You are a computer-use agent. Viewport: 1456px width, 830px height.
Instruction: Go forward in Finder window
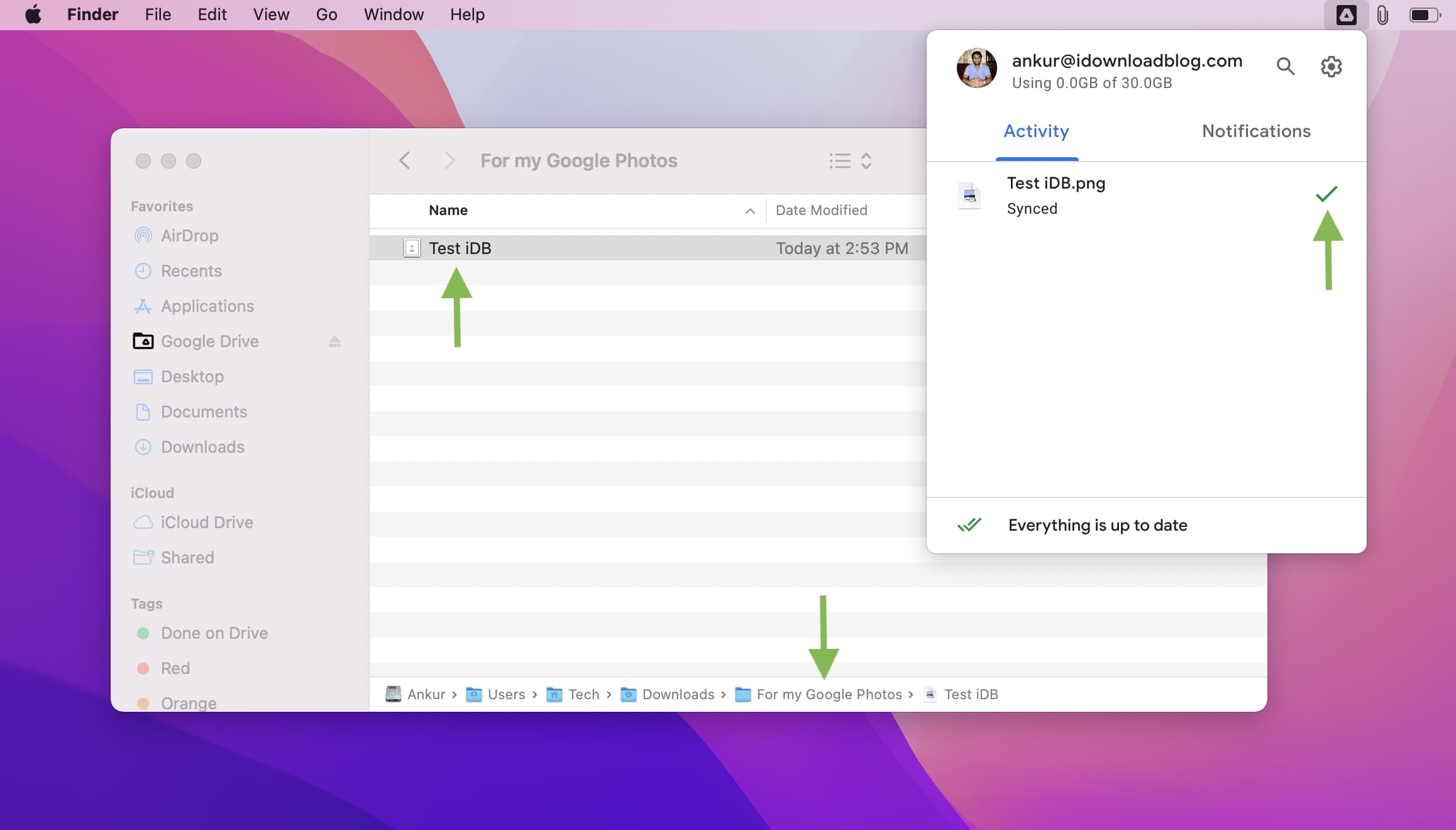point(449,160)
